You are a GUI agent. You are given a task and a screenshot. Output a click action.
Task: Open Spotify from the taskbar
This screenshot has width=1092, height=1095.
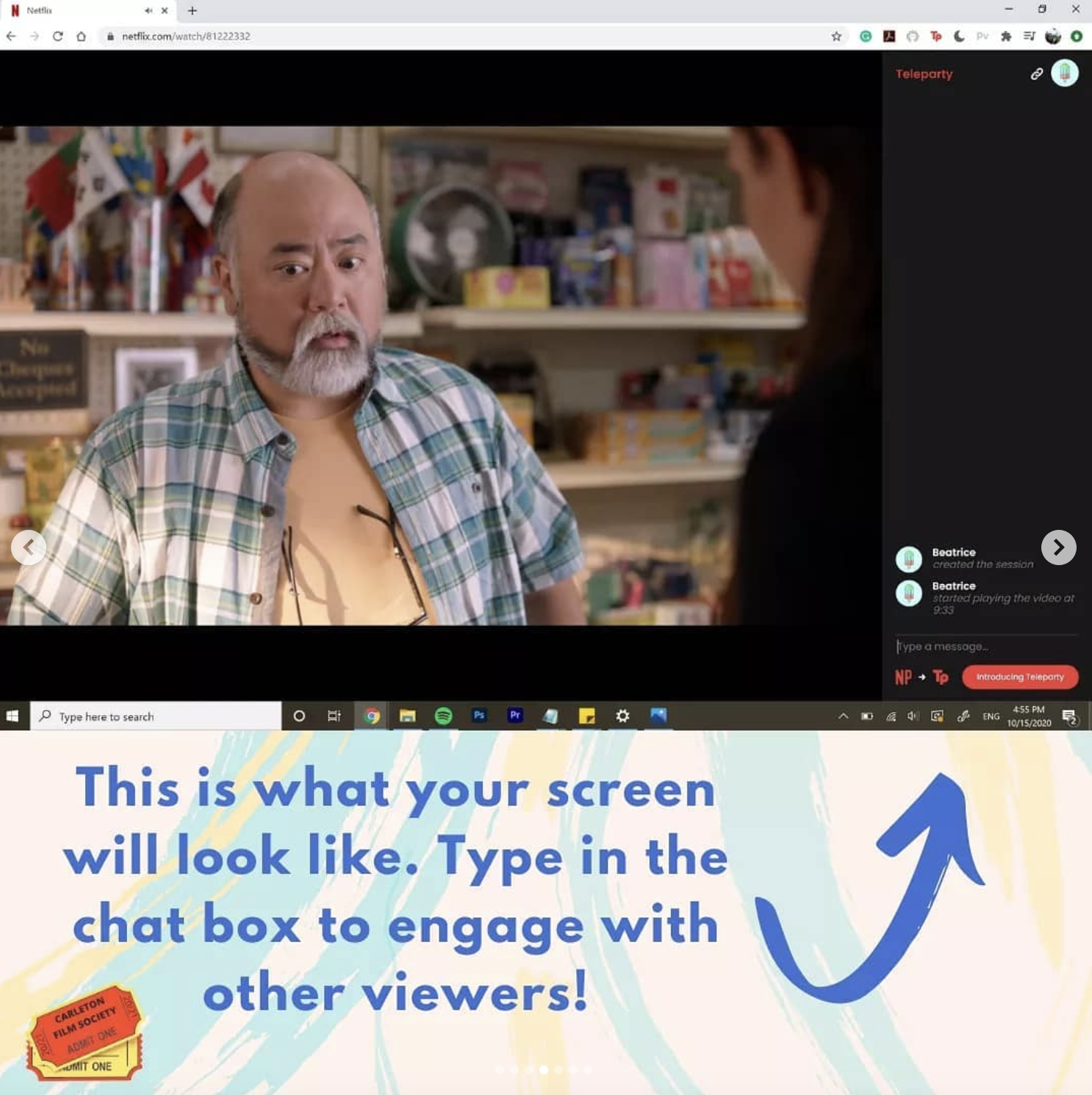[x=443, y=716]
